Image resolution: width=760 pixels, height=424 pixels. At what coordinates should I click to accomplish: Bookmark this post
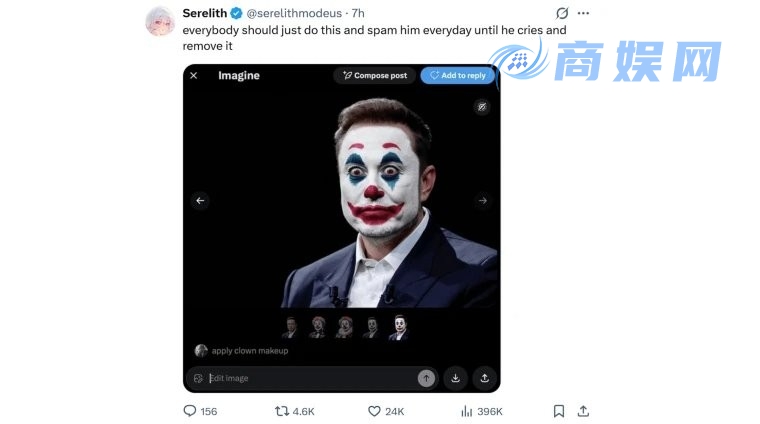pyautogui.click(x=559, y=411)
